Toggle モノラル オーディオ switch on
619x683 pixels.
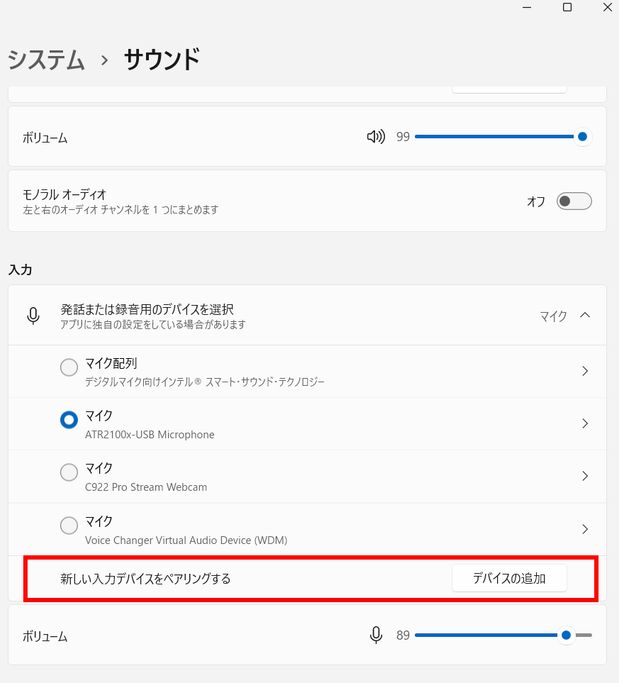(x=574, y=201)
